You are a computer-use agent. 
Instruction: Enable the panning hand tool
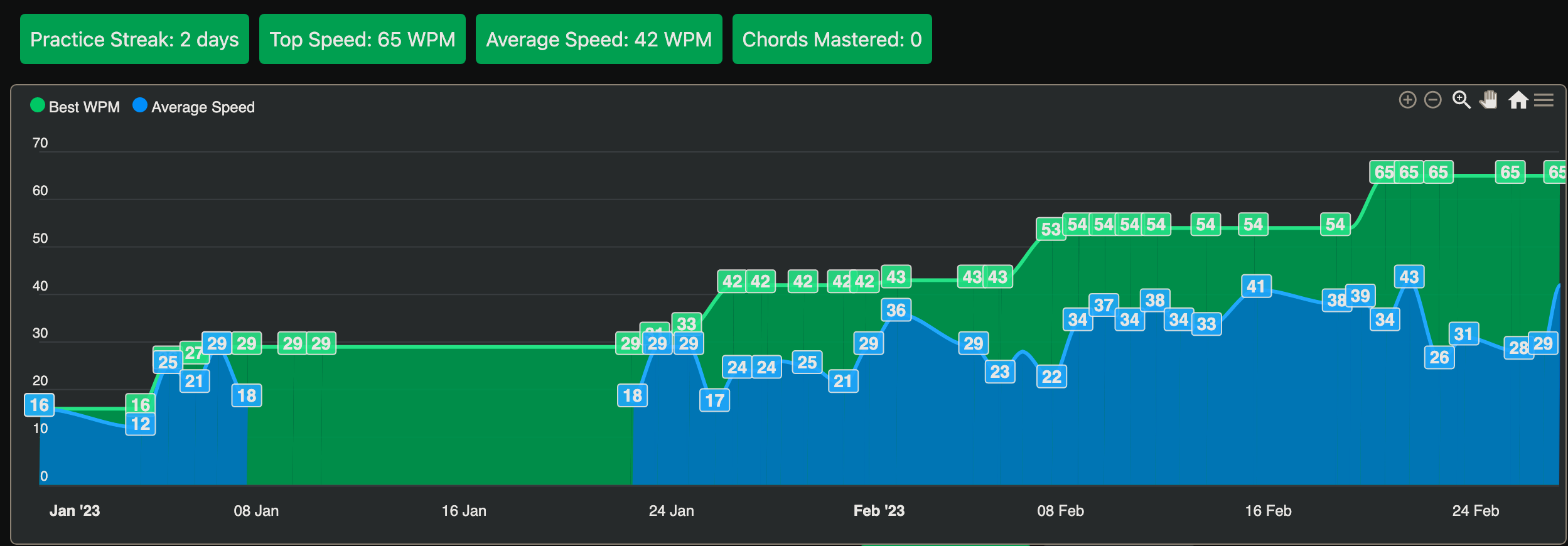(1489, 100)
